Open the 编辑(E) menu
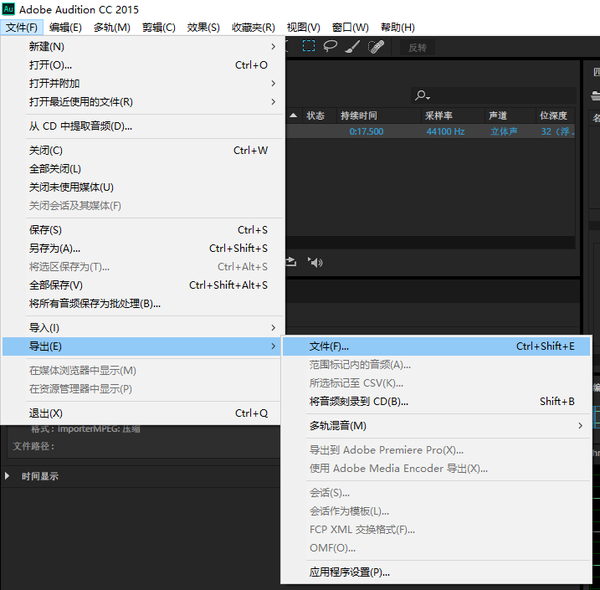The width and height of the screenshot is (600, 590). click(65, 28)
